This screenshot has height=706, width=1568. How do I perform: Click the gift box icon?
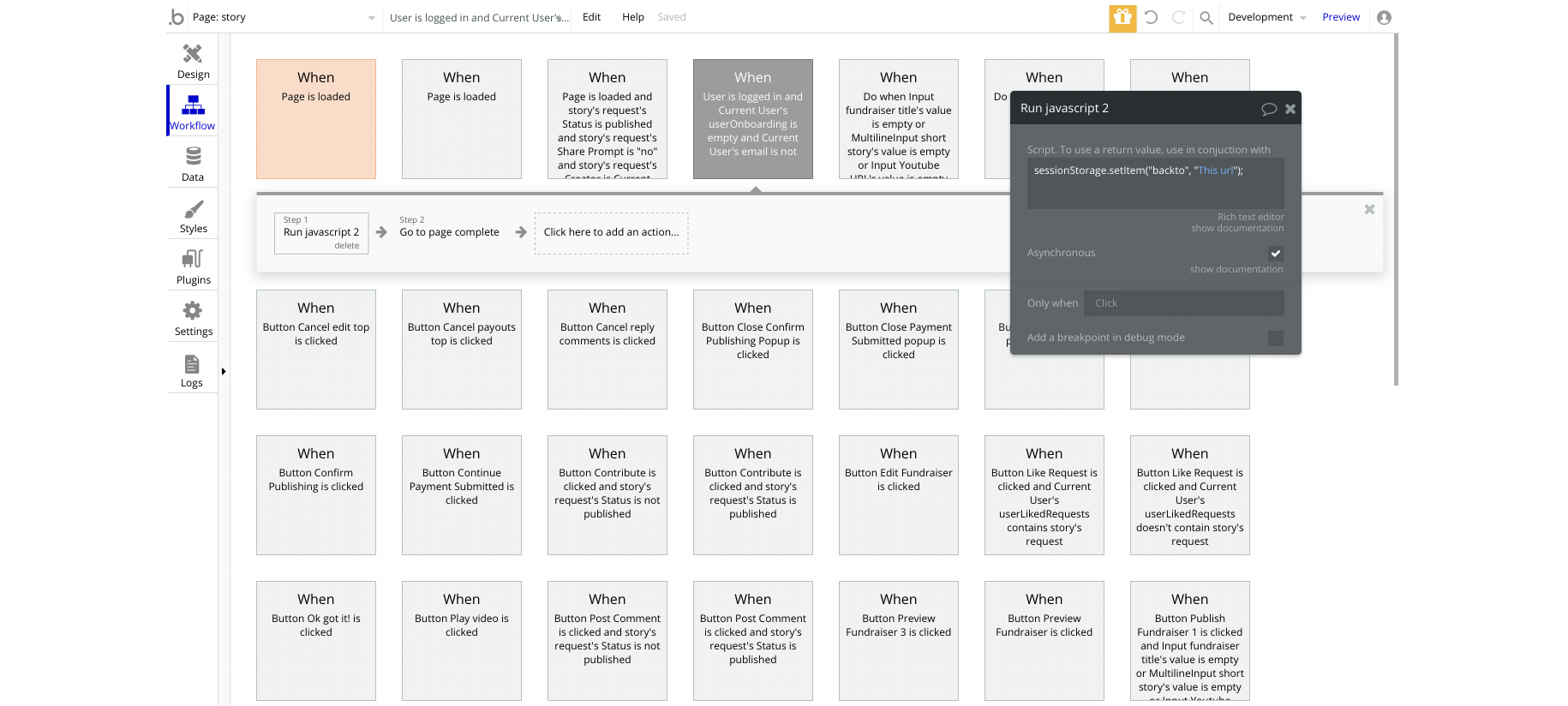click(x=1122, y=17)
